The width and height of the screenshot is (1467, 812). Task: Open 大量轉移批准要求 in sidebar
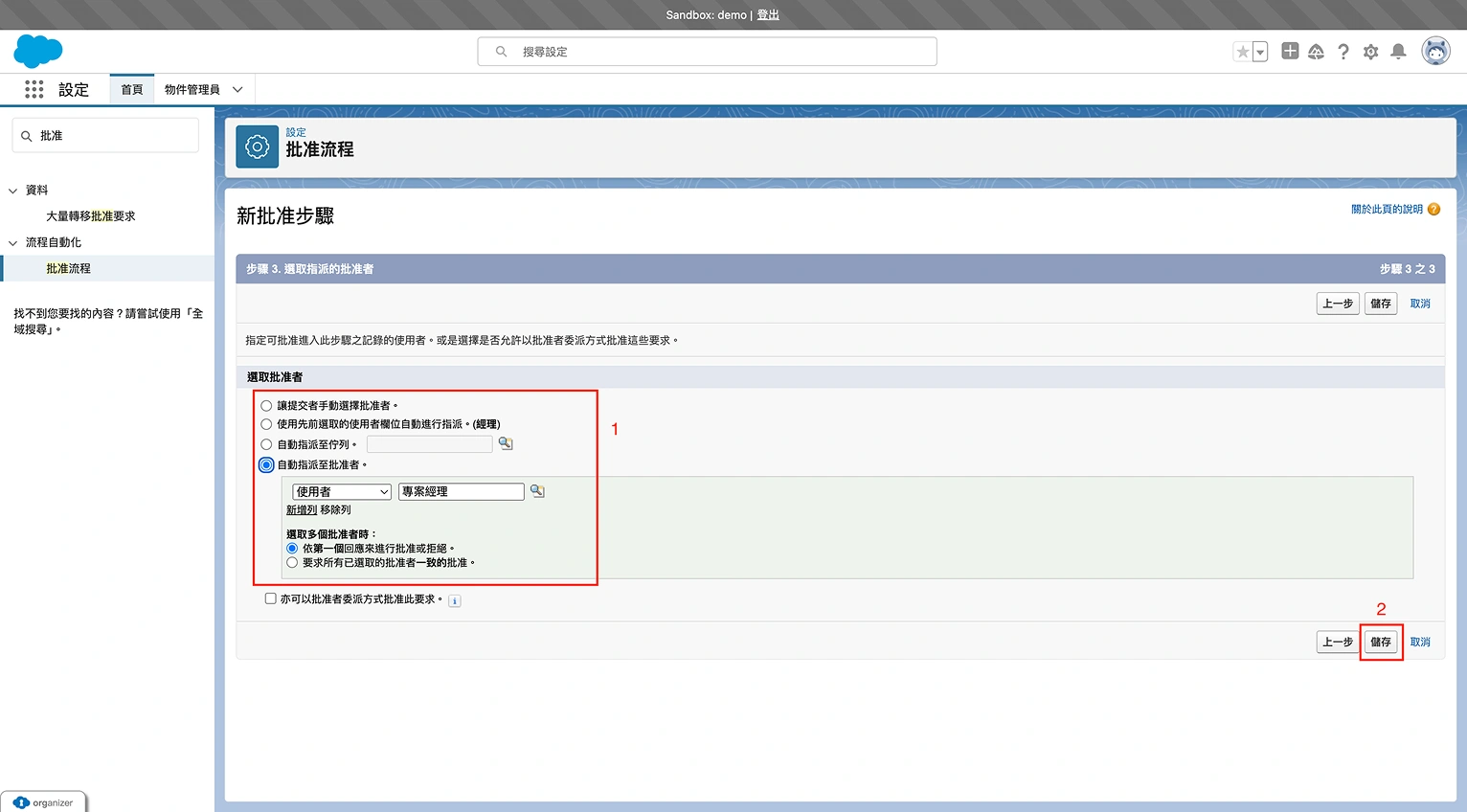click(91, 216)
